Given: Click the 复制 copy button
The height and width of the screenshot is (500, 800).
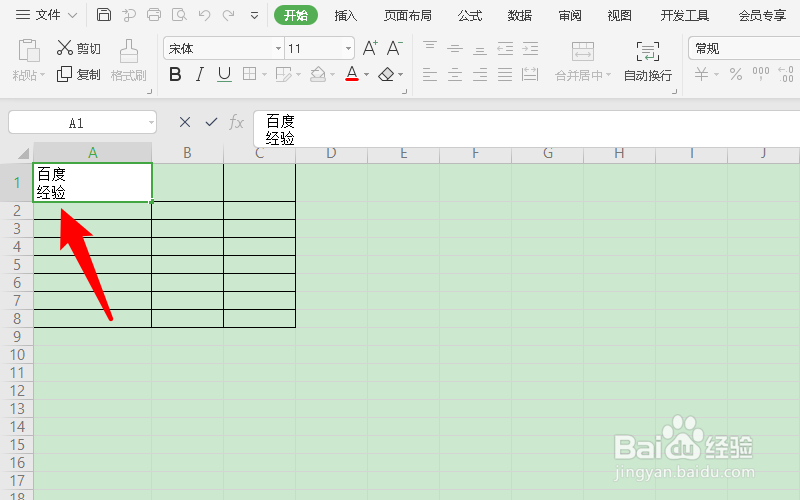Looking at the screenshot, I should coord(79,74).
